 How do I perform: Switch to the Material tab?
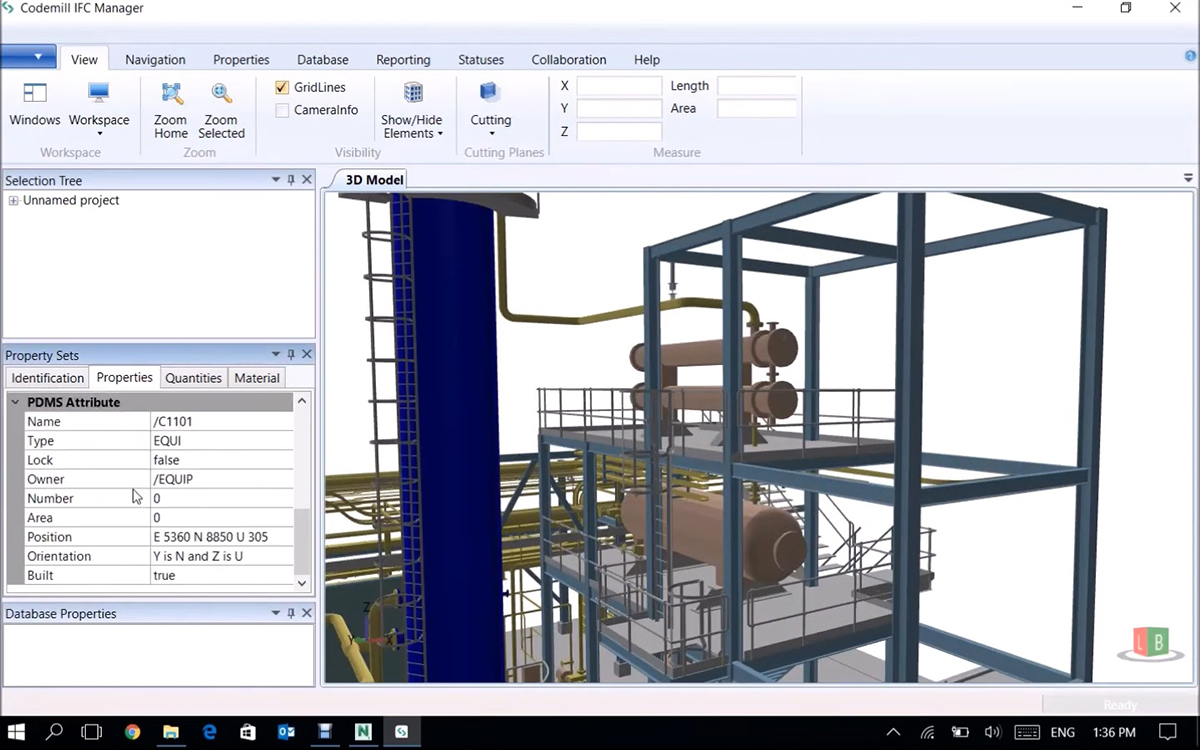(257, 378)
